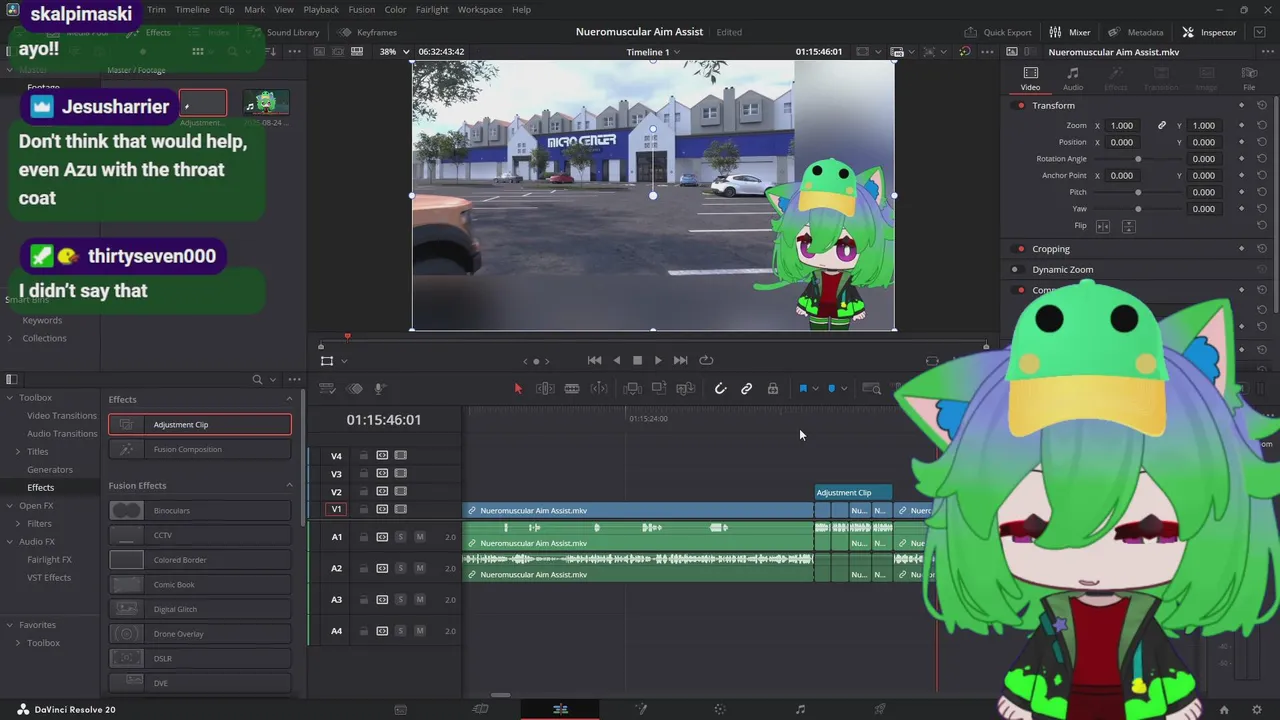1280x720 pixels.
Task: Collapse the Fusion Effects section
Action: (290, 486)
